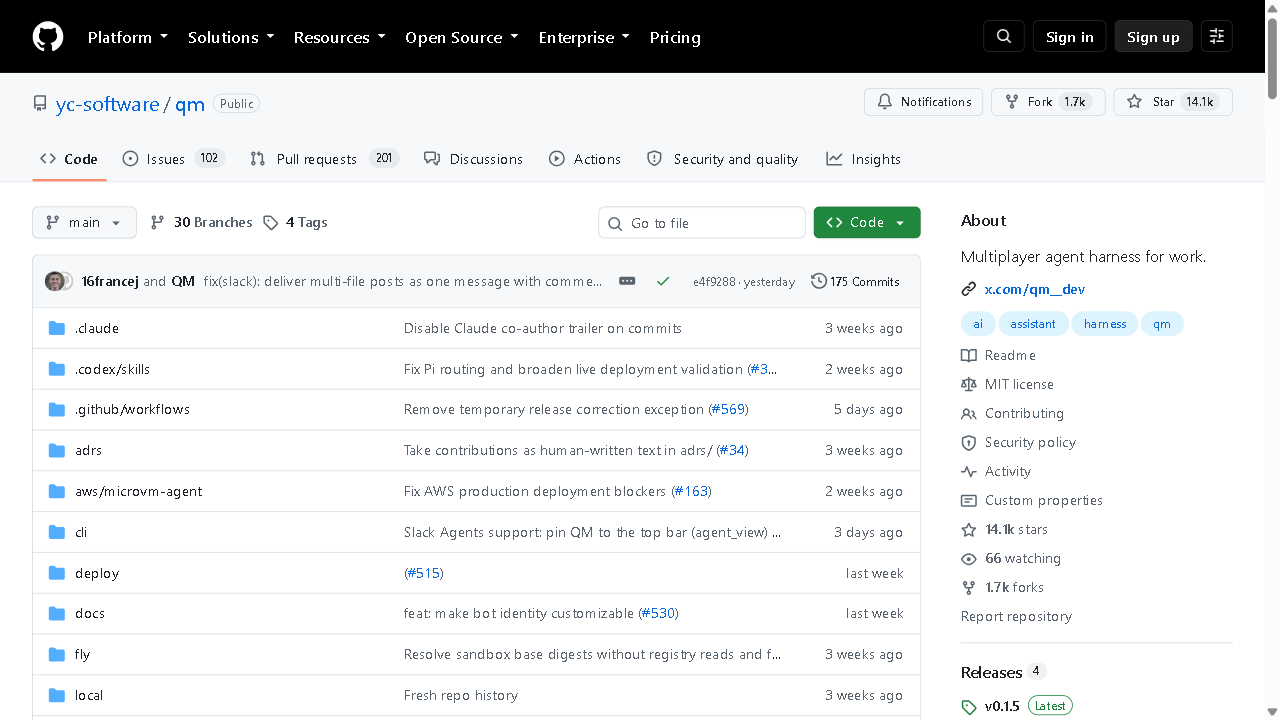The height and width of the screenshot is (720, 1280).
Task: Open the yc-software owner link
Action: 108,104
